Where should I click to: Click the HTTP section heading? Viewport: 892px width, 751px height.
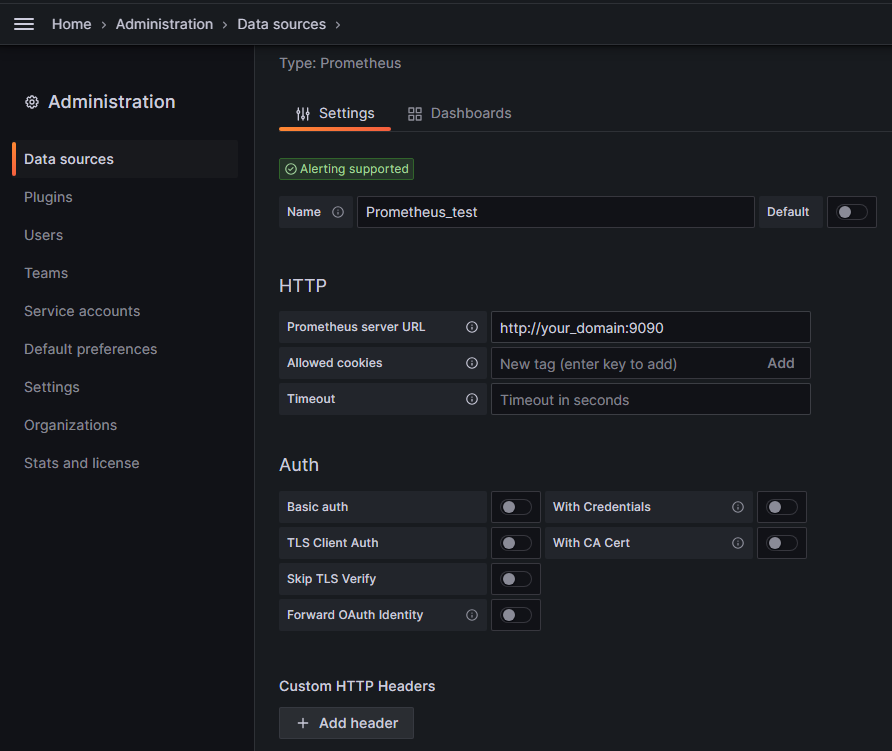pyautogui.click(x=303, y=286)
